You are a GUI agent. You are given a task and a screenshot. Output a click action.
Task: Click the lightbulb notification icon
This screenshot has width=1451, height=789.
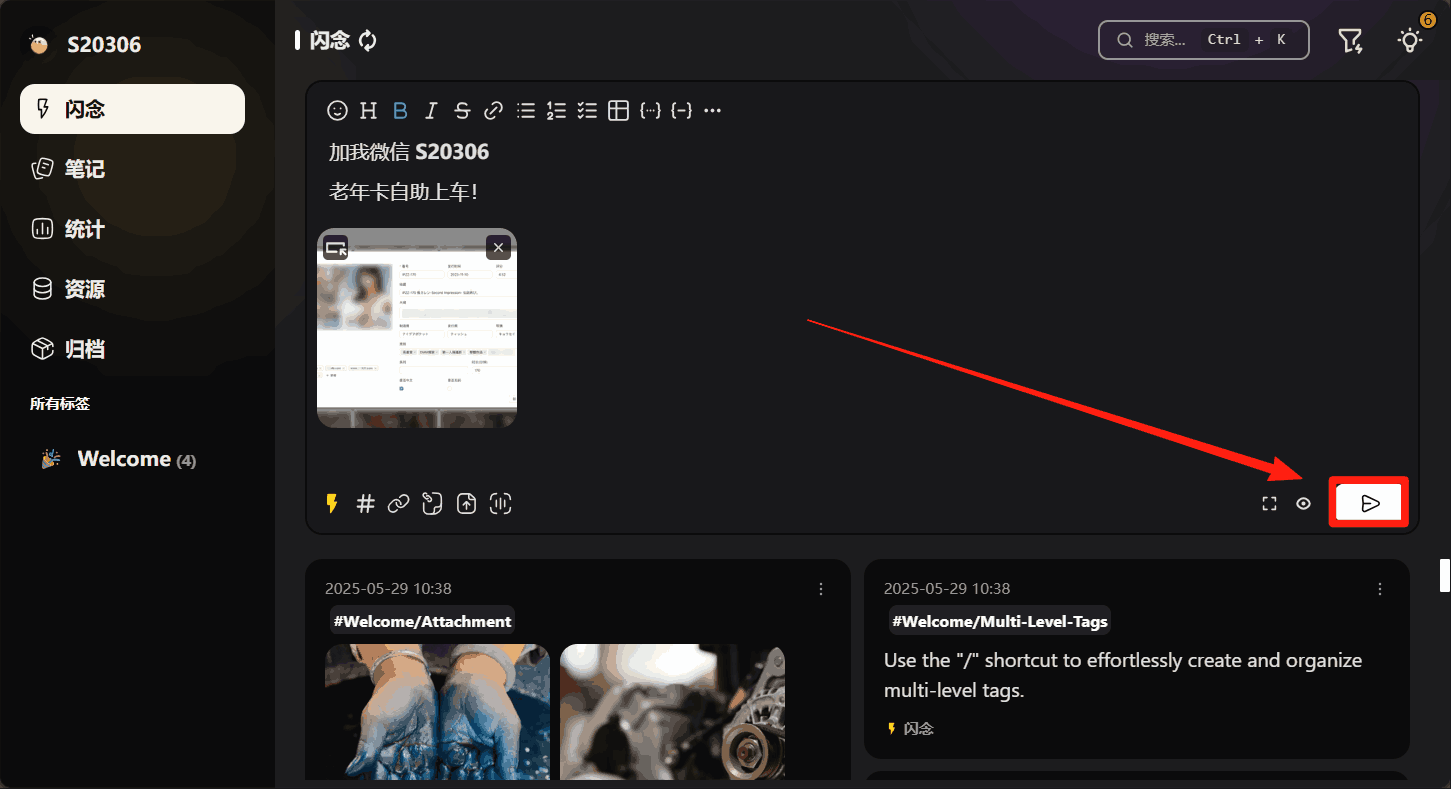pyautogui.click(x=1410, y=41)
